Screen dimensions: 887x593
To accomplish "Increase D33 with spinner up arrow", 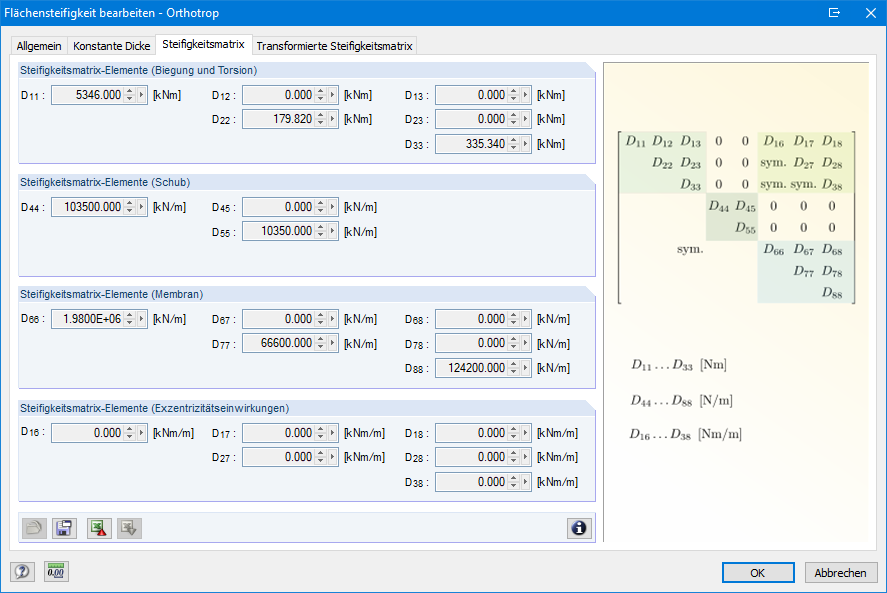I will tap(514, 140).
